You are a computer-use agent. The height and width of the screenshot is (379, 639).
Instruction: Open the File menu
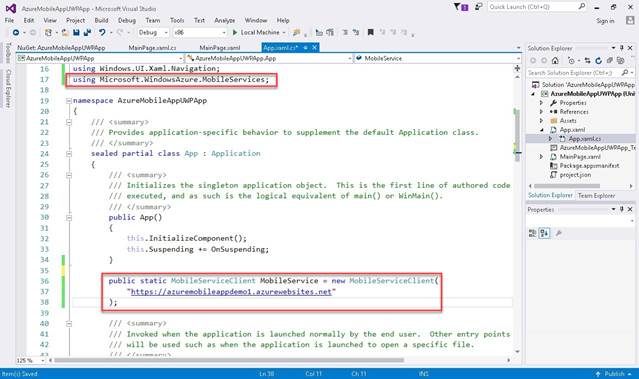9,20
